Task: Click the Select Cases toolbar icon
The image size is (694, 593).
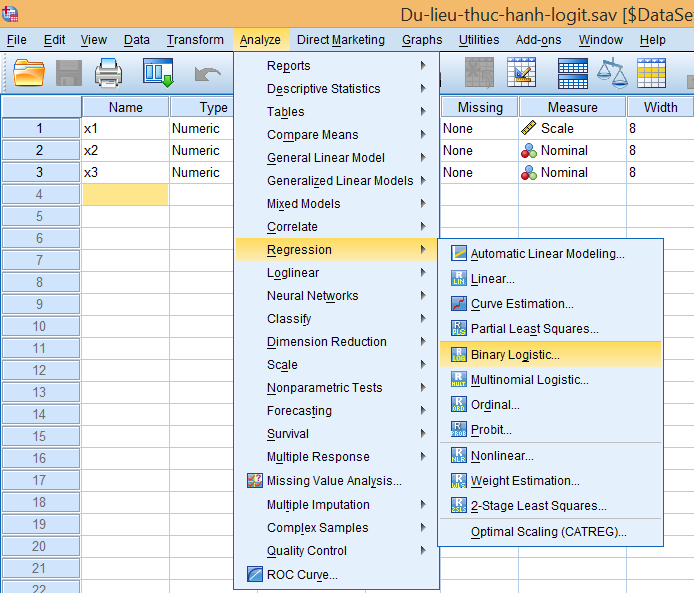Action: [651, 73]
